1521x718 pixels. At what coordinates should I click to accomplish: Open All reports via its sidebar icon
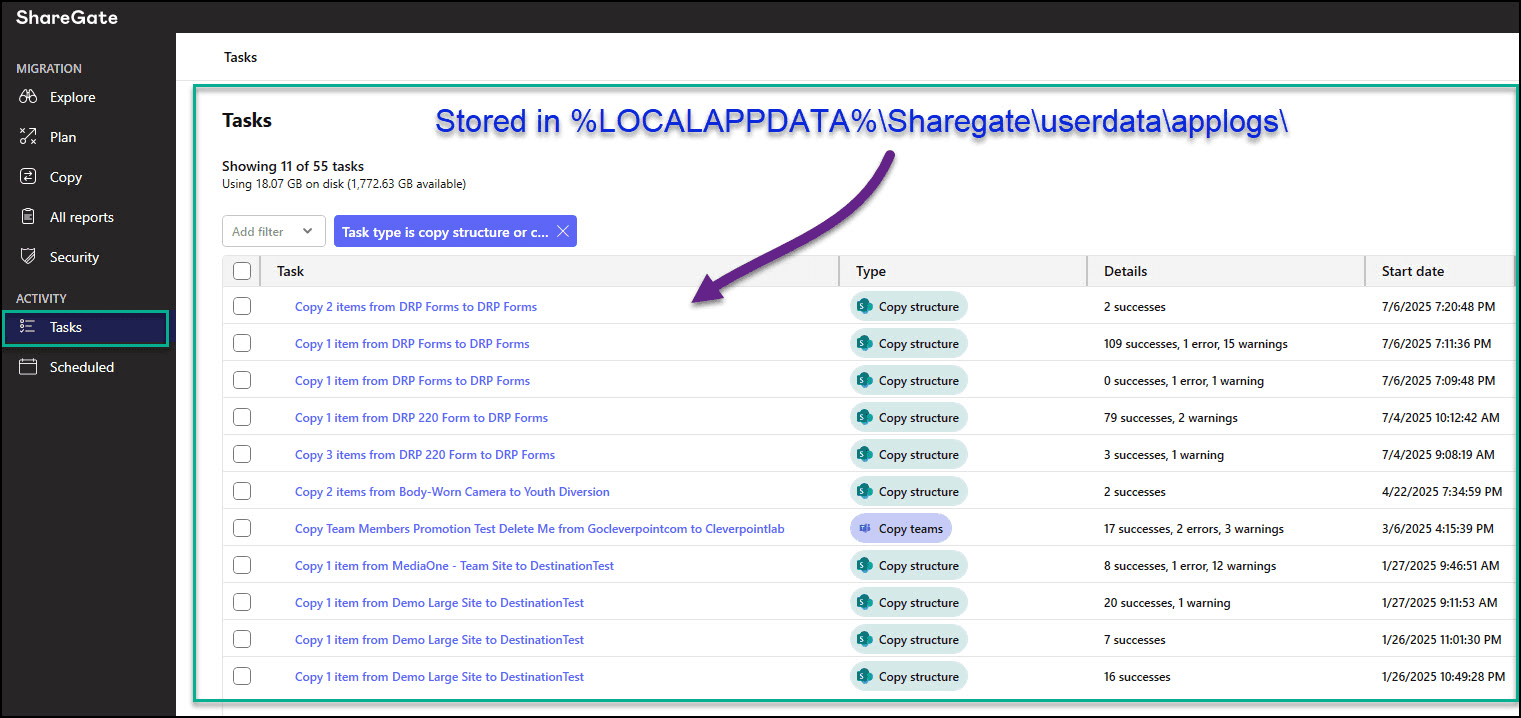29,217
